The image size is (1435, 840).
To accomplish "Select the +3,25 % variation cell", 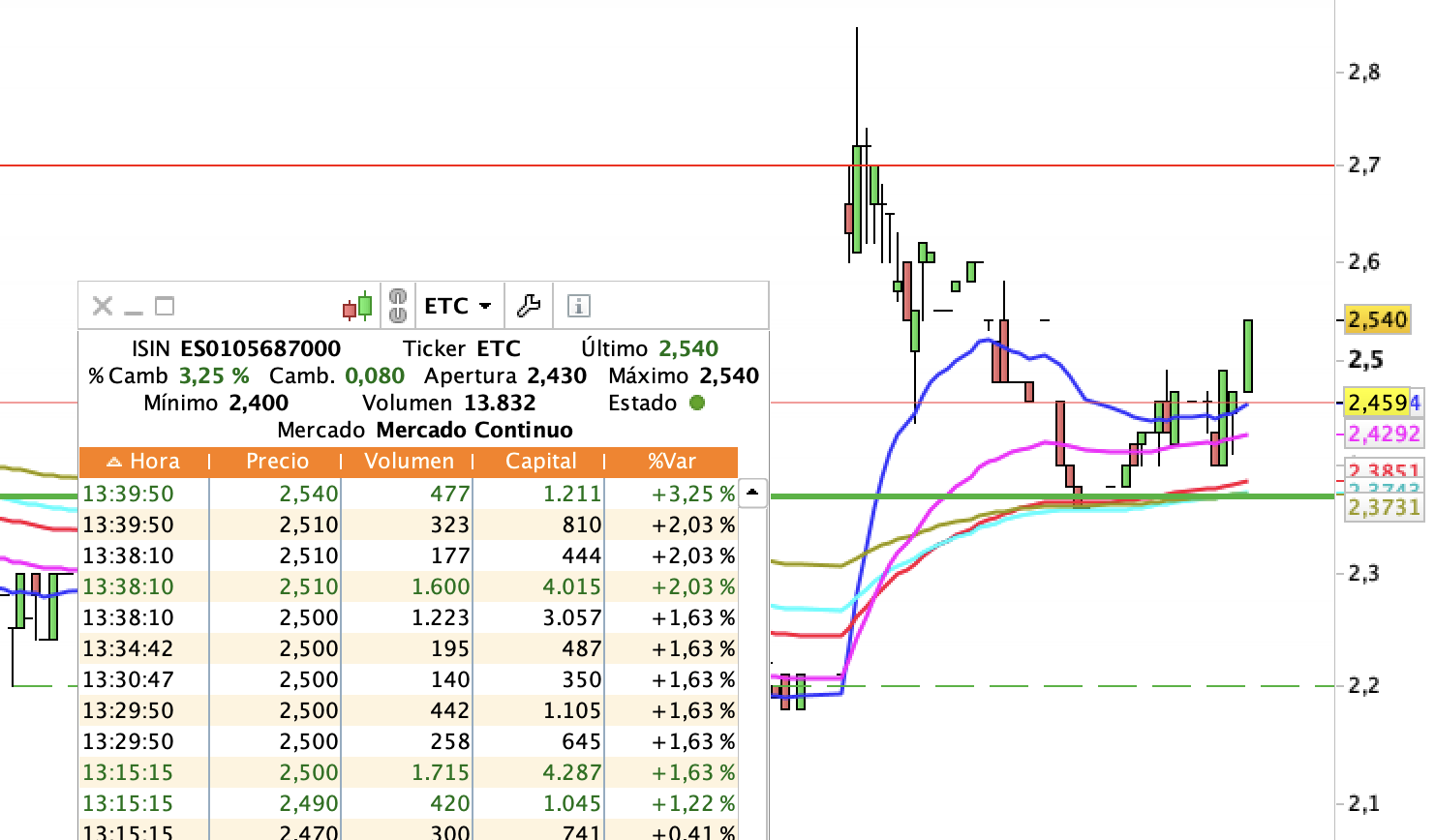I will 693,494.
